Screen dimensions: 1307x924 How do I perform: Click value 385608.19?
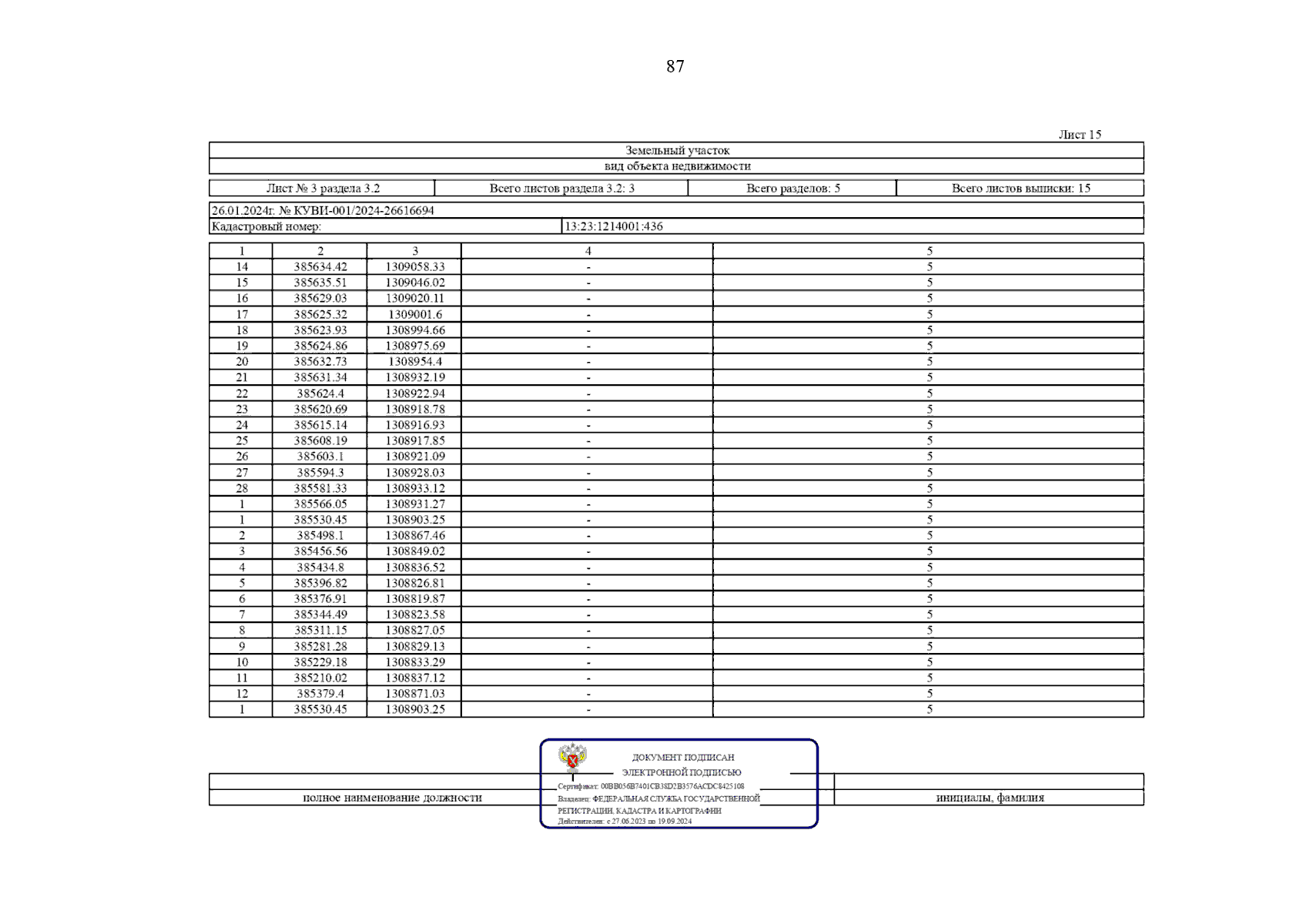pos(320,440)
